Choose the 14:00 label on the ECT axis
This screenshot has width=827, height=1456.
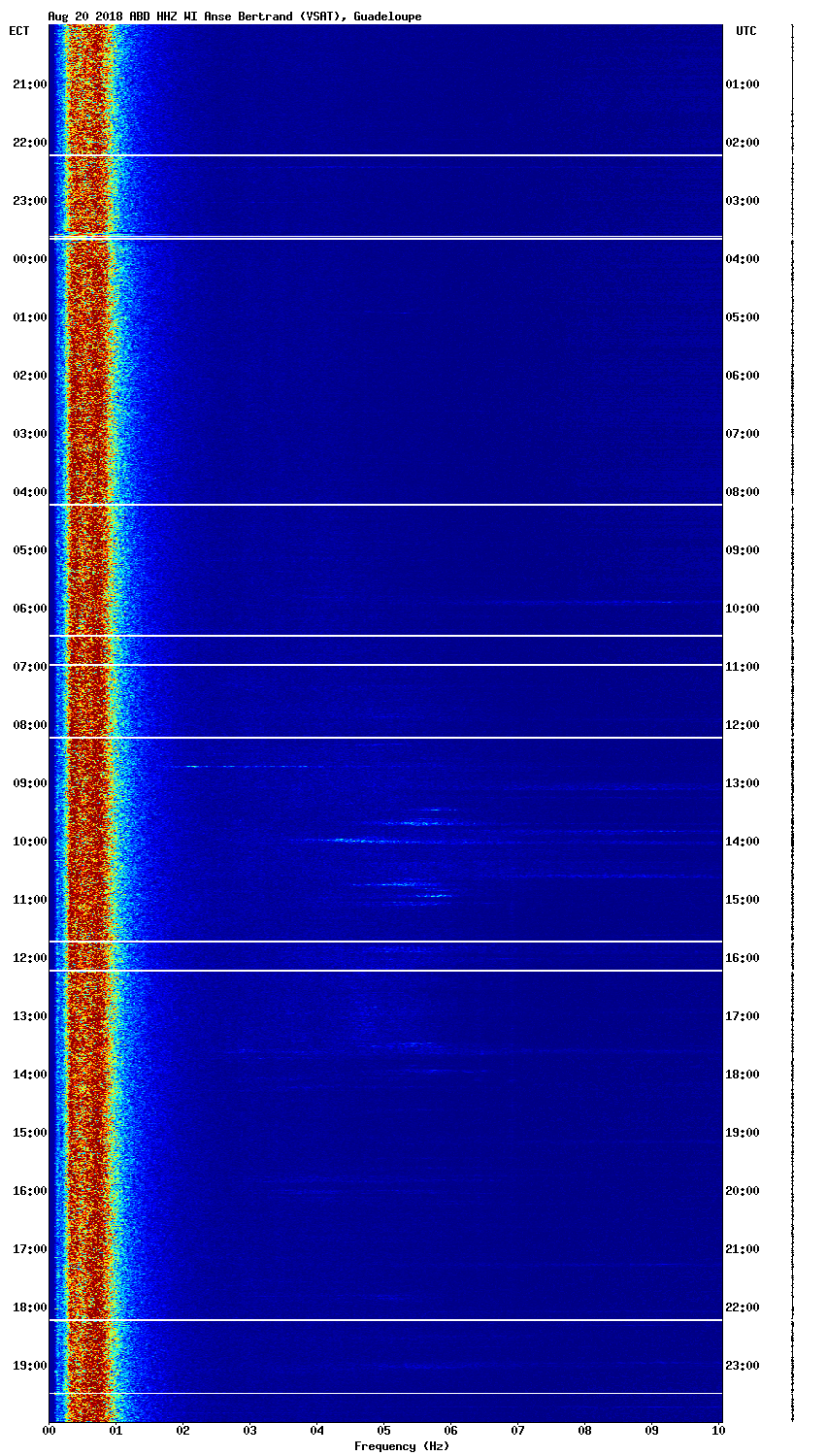(29, 1075)
